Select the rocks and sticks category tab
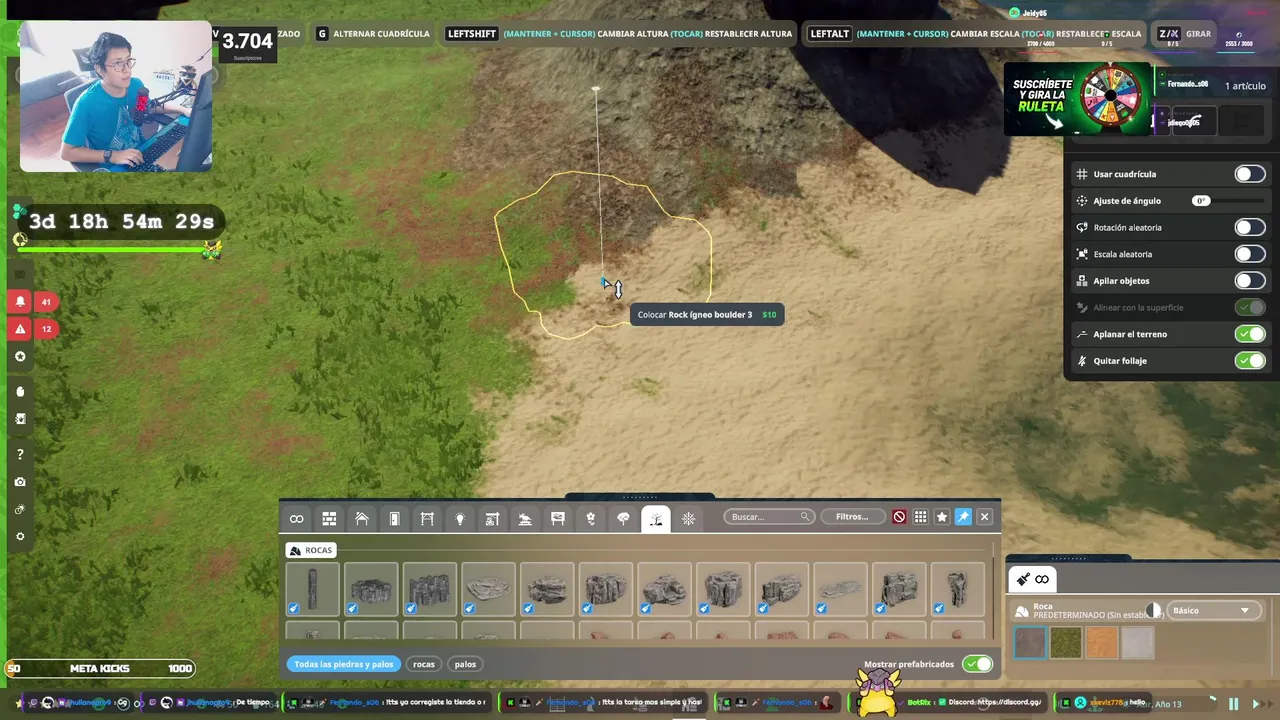Viewport: 1280px width, 720px height. (x=656, y=518)
